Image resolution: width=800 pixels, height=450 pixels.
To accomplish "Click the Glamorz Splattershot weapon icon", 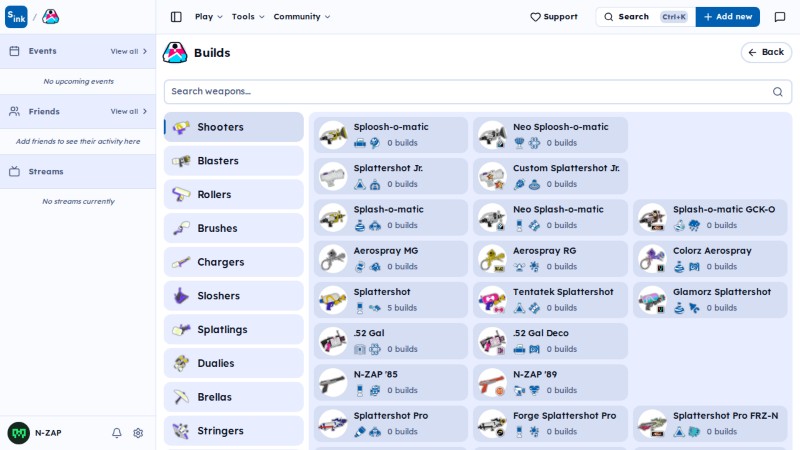I will tap(653, 300).
